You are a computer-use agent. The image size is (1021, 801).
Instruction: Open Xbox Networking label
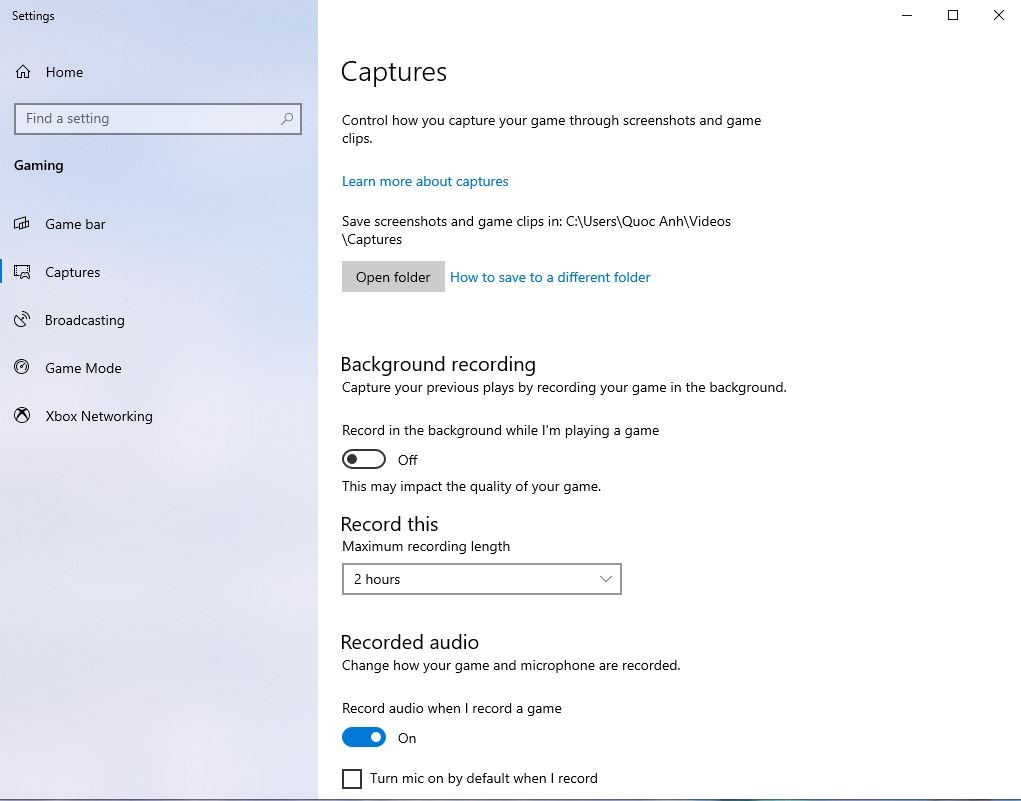pyautogui.click(x=99, y=416)
